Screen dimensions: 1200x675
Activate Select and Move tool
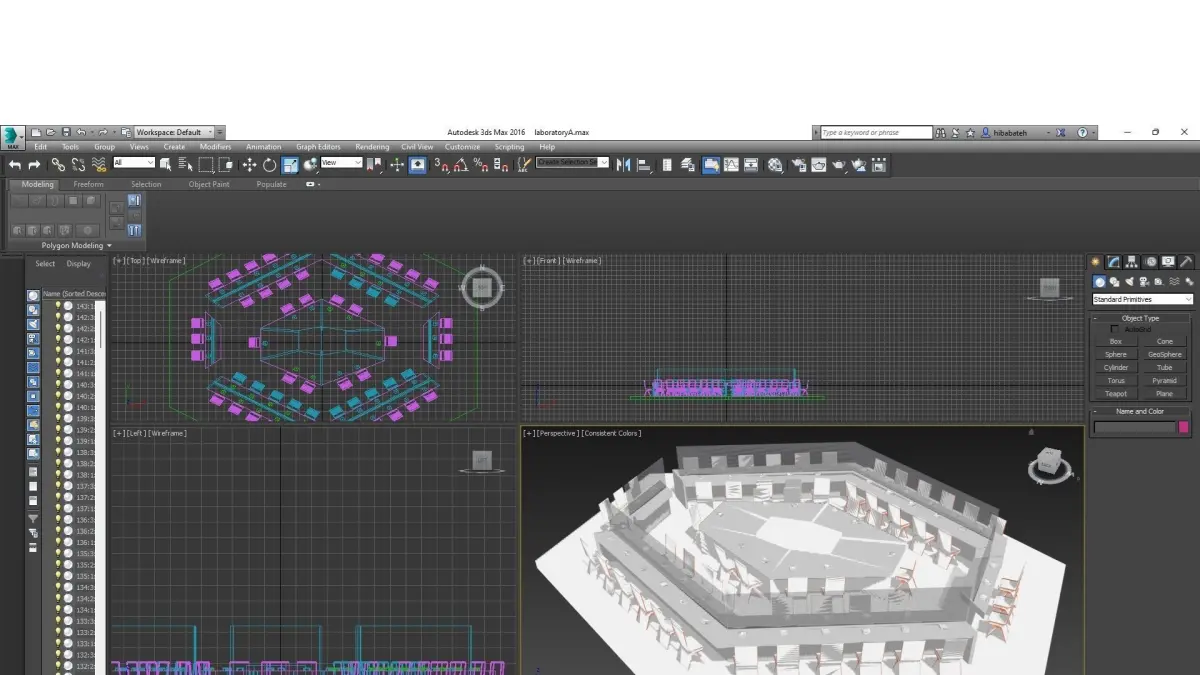pyautogui.click(x=249, y=165)
